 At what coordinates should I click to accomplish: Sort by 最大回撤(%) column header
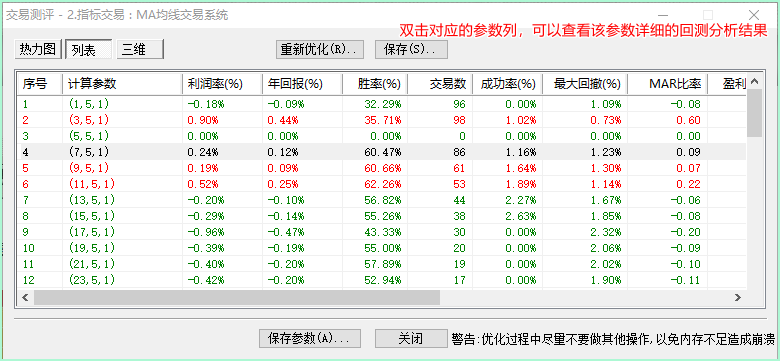click(585, 84)
